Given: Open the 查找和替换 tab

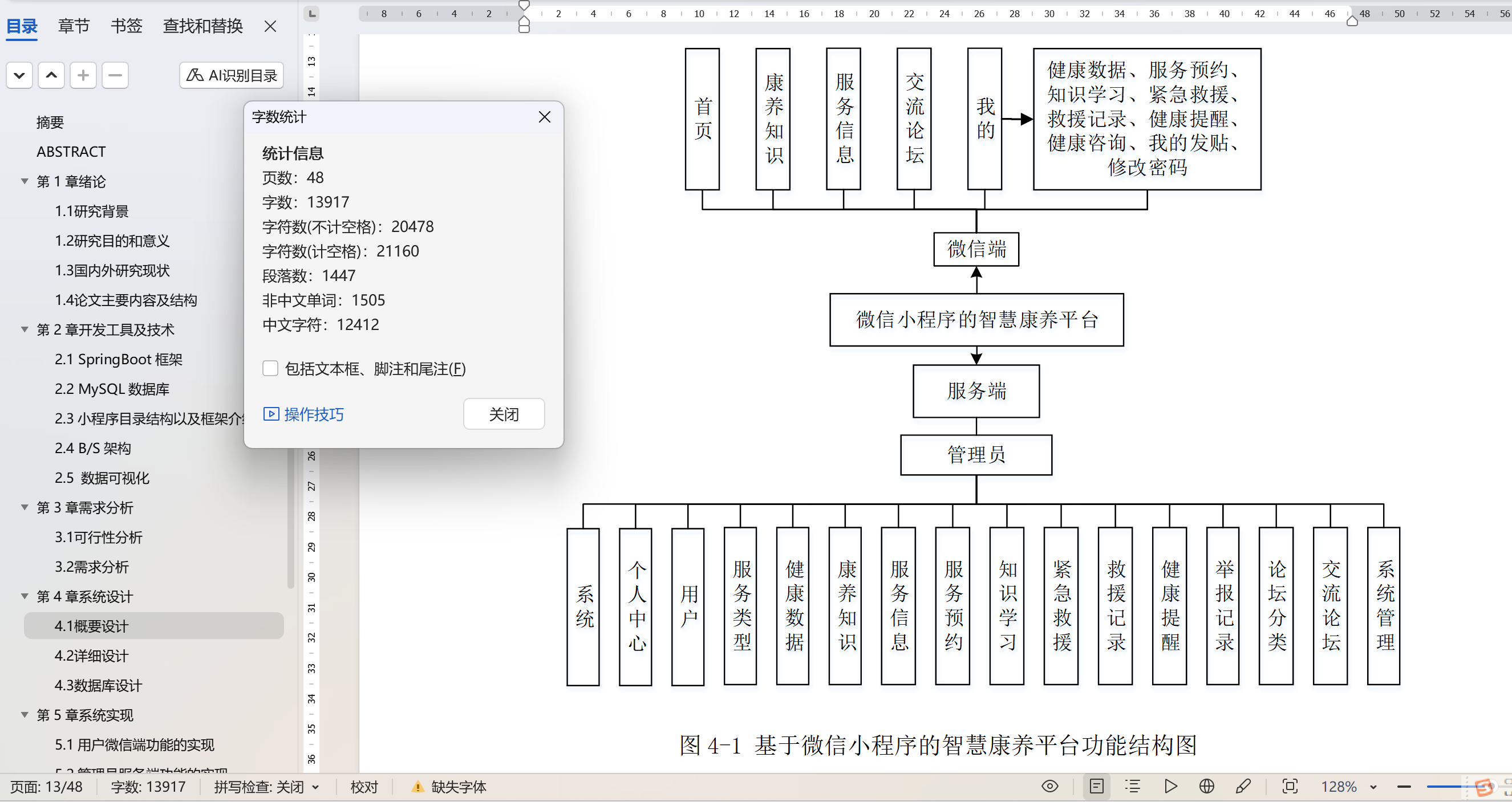Looking at the screenshot, I should [x=202, y=26].
